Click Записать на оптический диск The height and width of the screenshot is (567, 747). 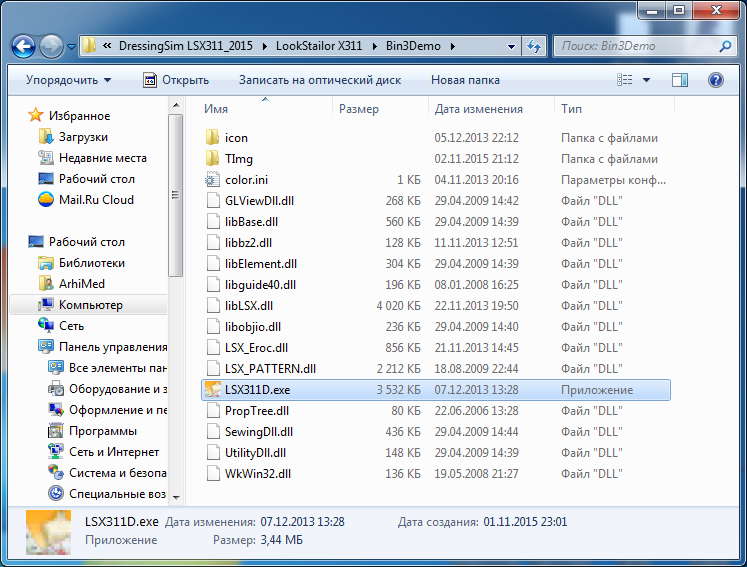(320, 80)
